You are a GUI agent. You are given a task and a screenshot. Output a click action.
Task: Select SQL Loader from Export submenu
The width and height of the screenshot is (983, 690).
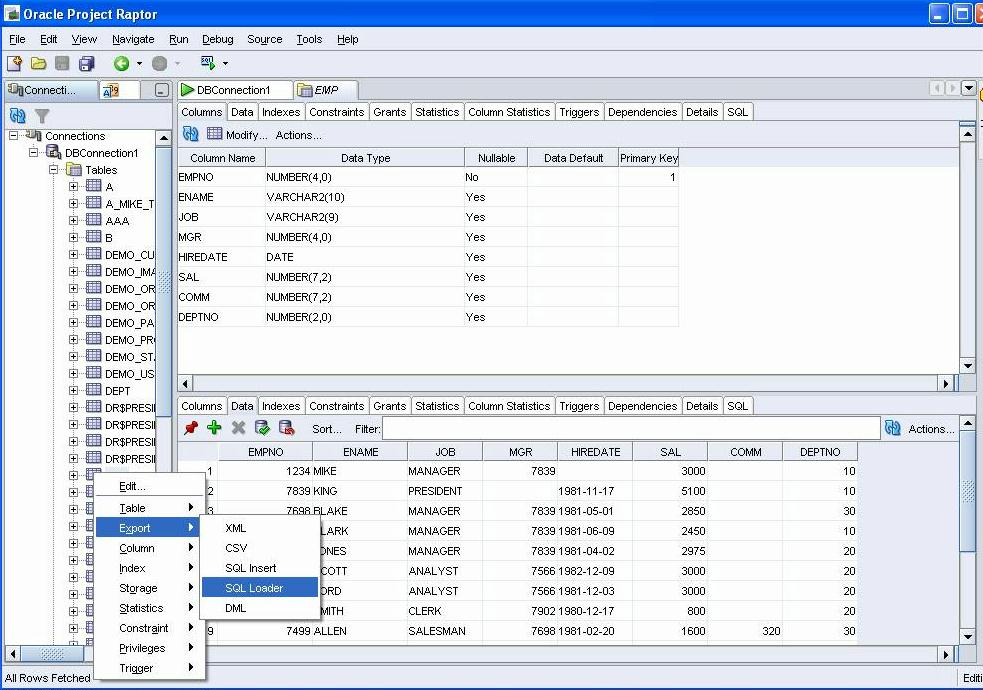click(254, 588)
